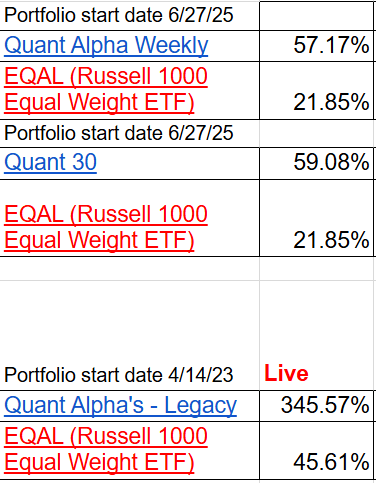
Task: Select blank cell above the Live label
Action: pyautogui.click(x=316, y=269)
